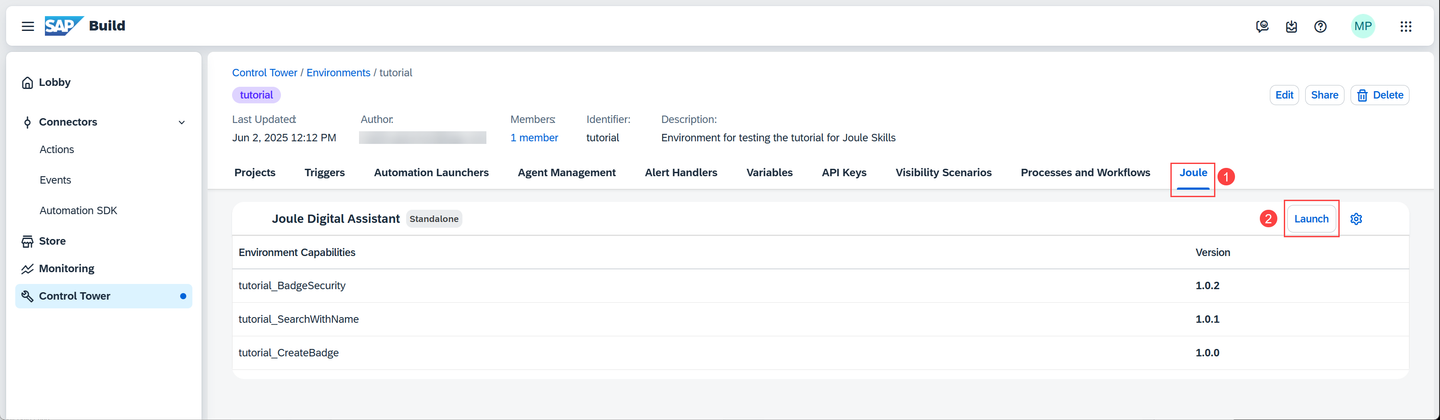Delete the tutorial environment
This screenshot has width=1440, height=420.
pyautogui.click(x=1380, y=95)
